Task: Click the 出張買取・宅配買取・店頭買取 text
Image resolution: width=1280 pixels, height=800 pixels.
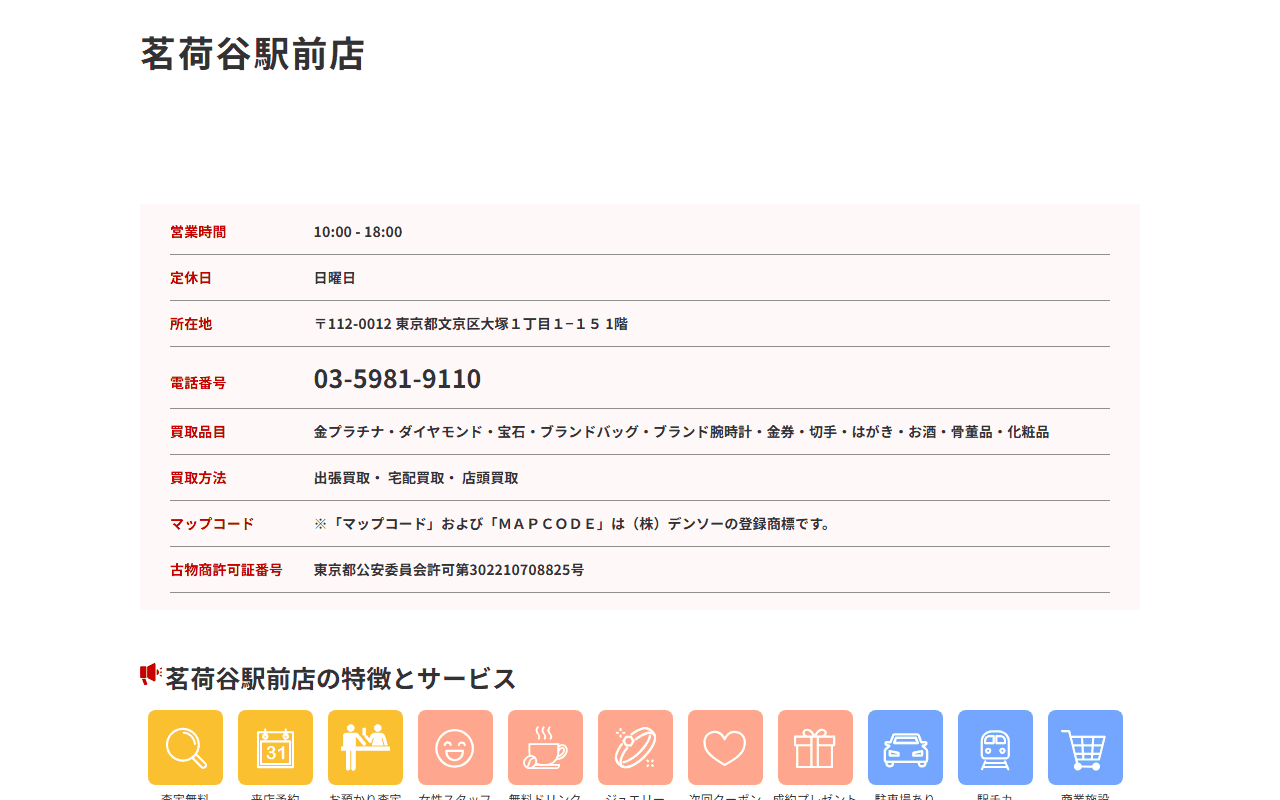Action: (416, 478)
